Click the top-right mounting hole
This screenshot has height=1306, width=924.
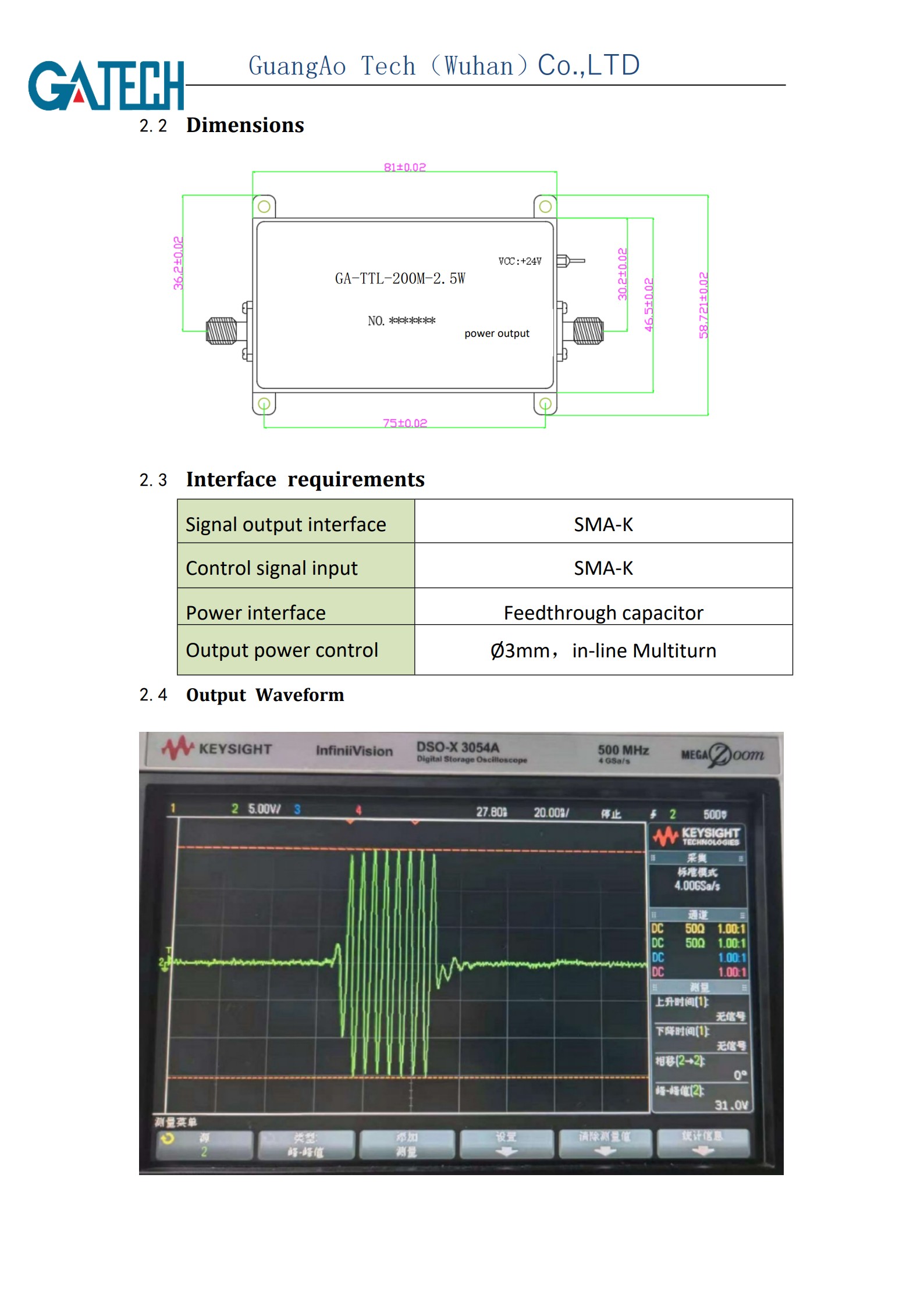545,207
